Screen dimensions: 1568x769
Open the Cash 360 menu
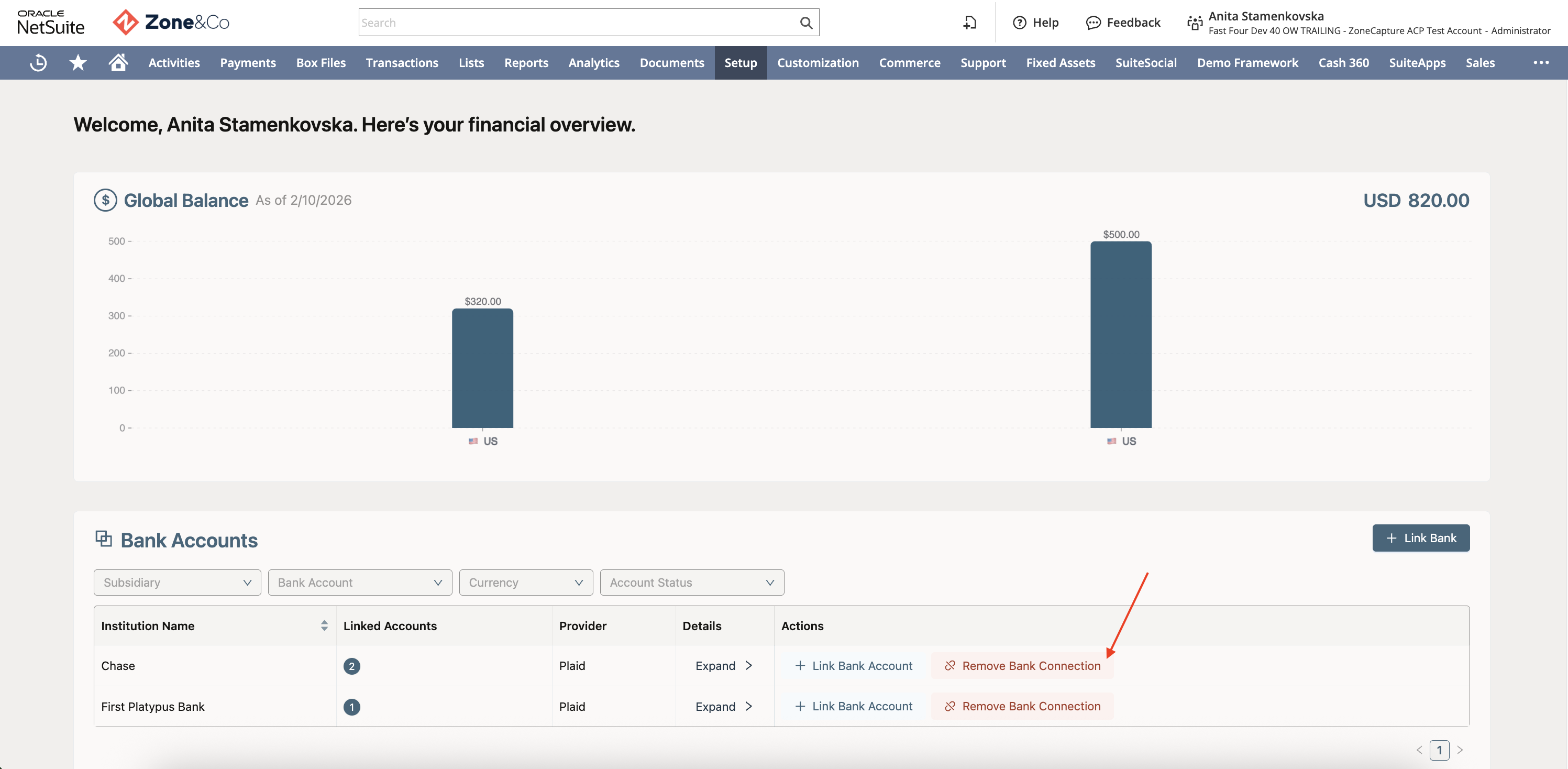(1343, 63)
